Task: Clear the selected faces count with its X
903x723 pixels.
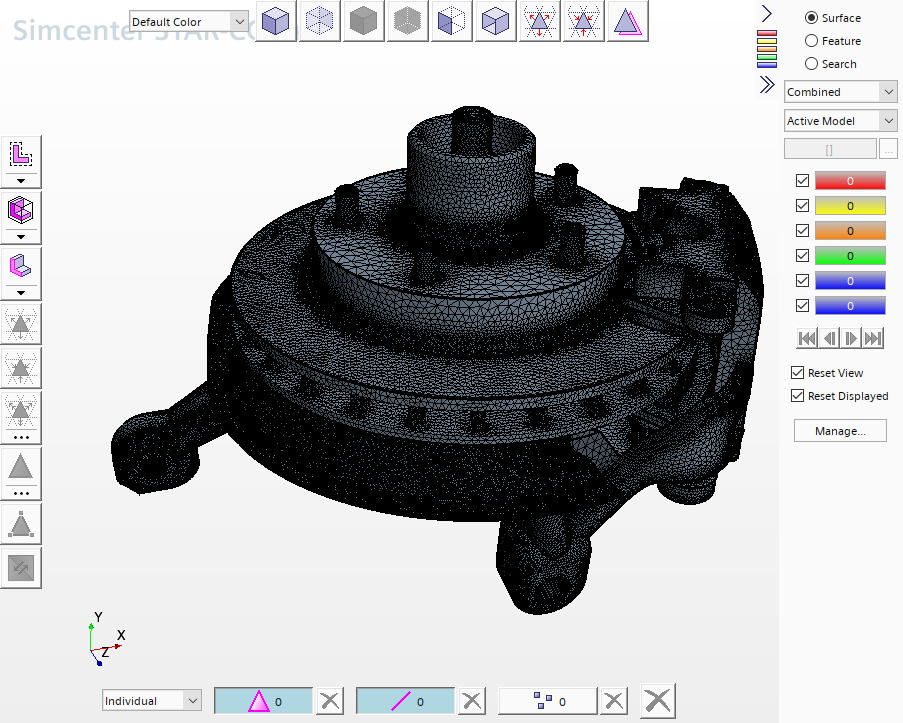Action: [330, 701]
